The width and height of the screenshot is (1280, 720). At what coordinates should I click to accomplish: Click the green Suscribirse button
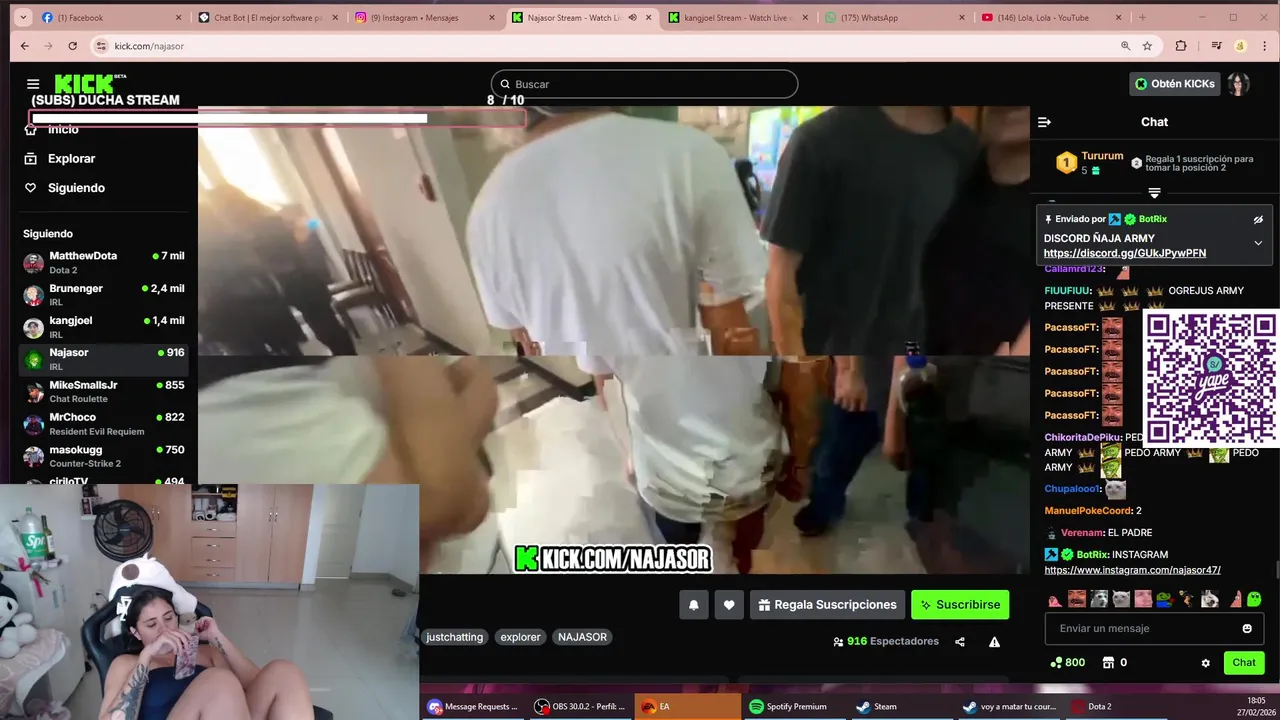tap(960, 605)
